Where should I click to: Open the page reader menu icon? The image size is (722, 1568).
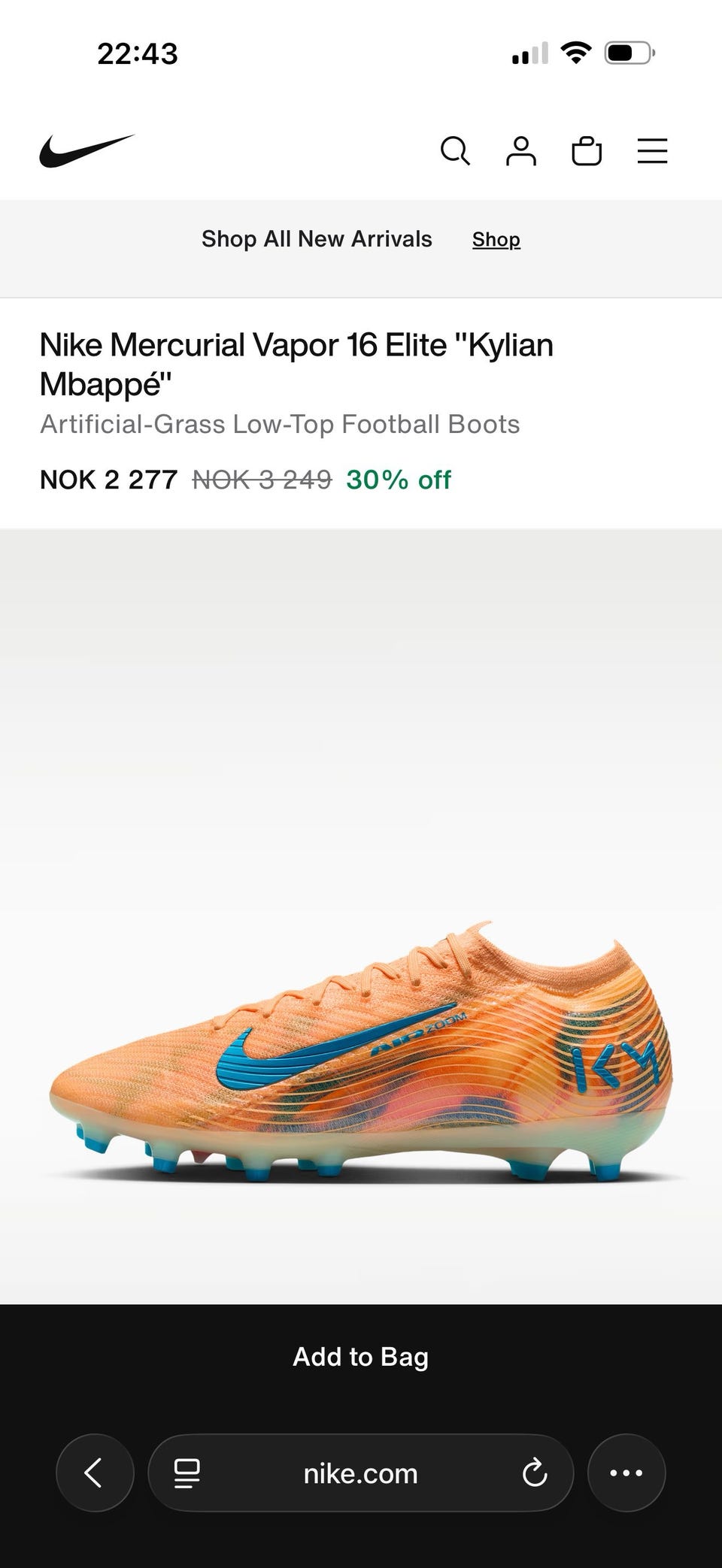coord(187,1473)
